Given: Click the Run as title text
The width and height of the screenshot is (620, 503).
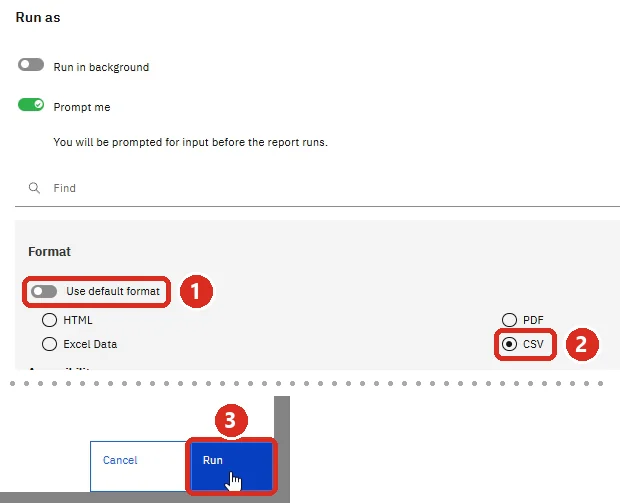Looking at the screenshot, I should pos(38,17).
